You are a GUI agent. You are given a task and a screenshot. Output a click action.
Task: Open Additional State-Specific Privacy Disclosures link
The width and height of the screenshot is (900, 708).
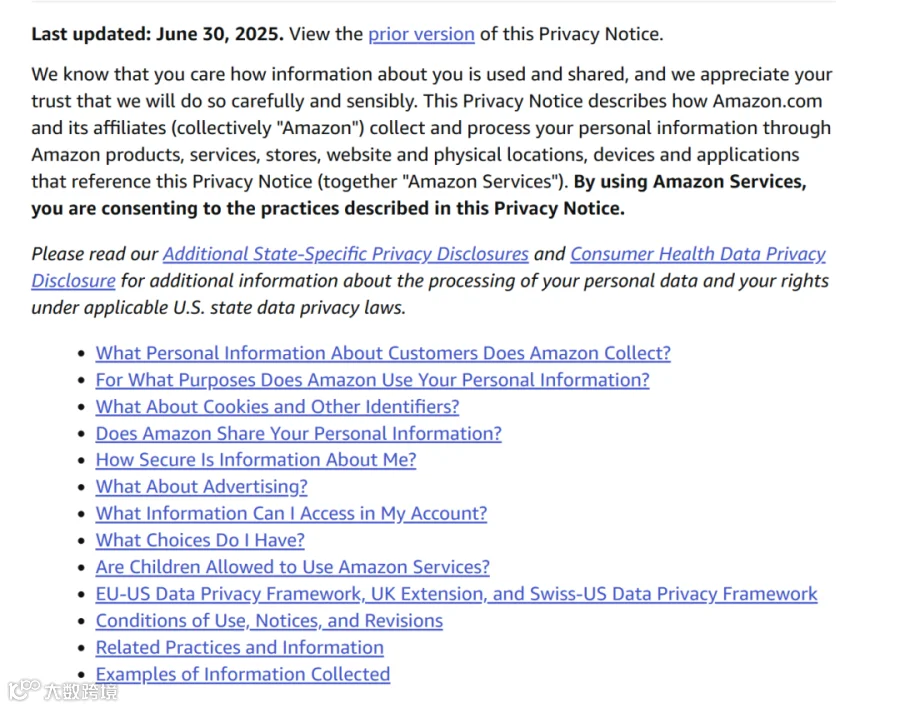click(x=345, y=254)
